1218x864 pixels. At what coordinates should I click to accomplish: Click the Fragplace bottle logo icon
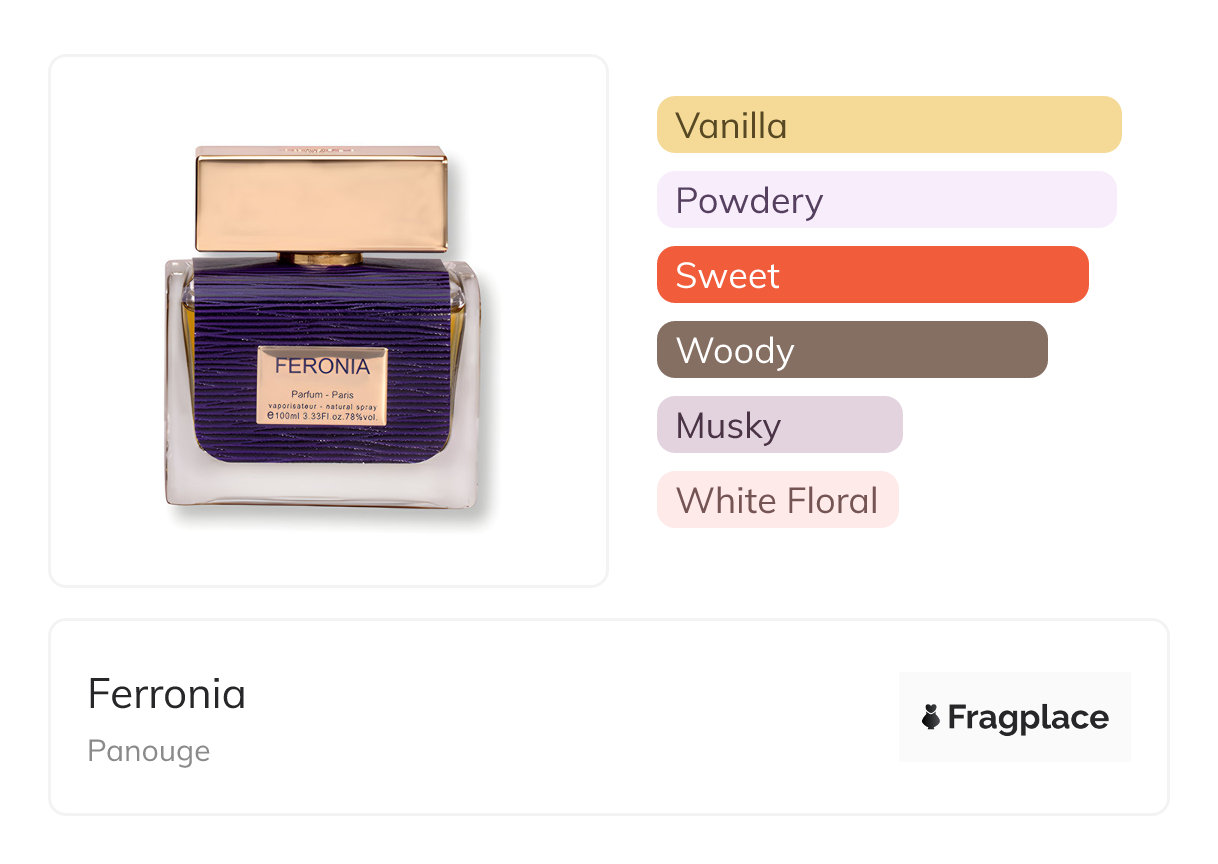click(931, 717)
